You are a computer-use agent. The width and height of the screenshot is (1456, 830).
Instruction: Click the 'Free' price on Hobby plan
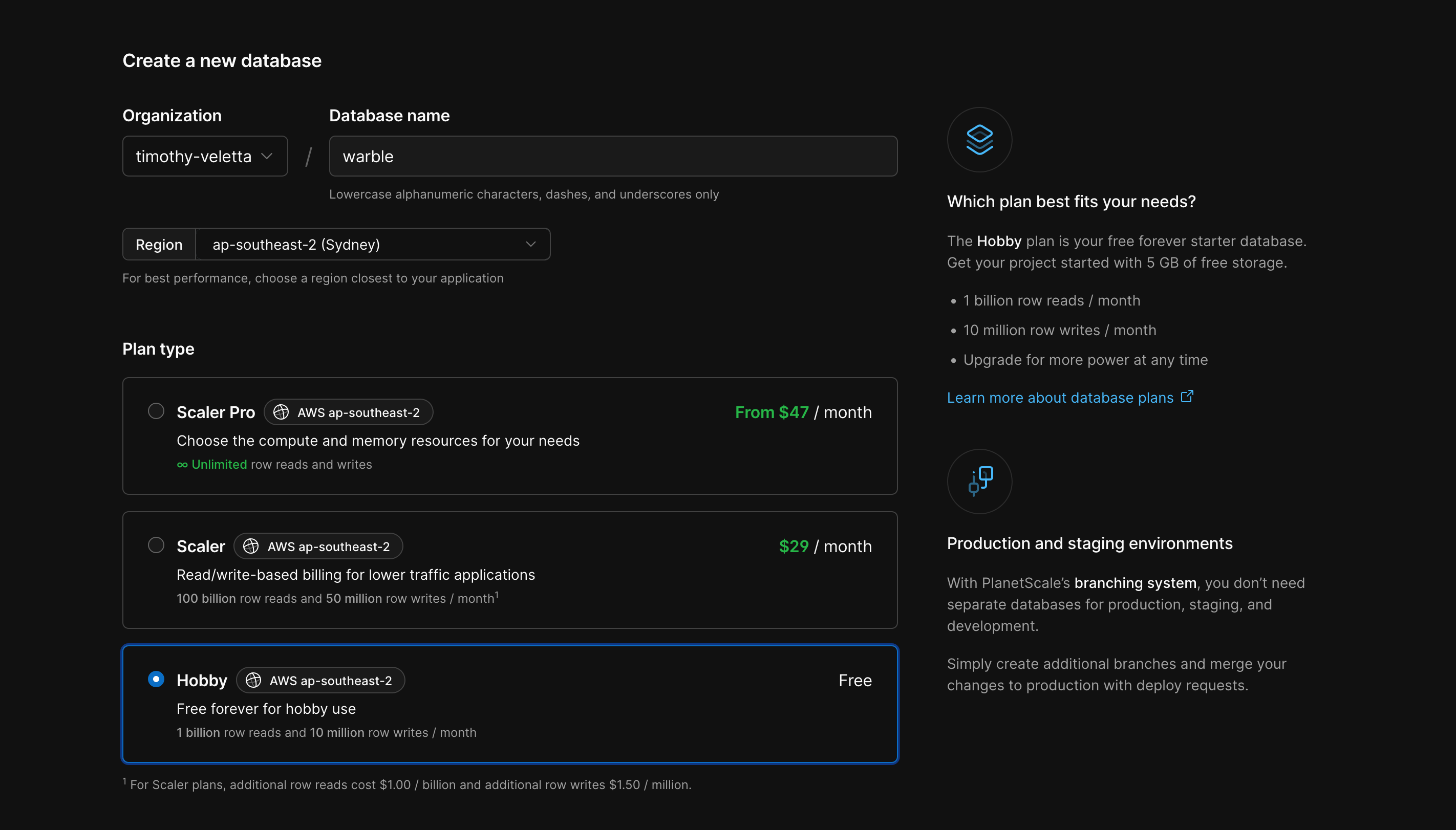pos(855,680)
